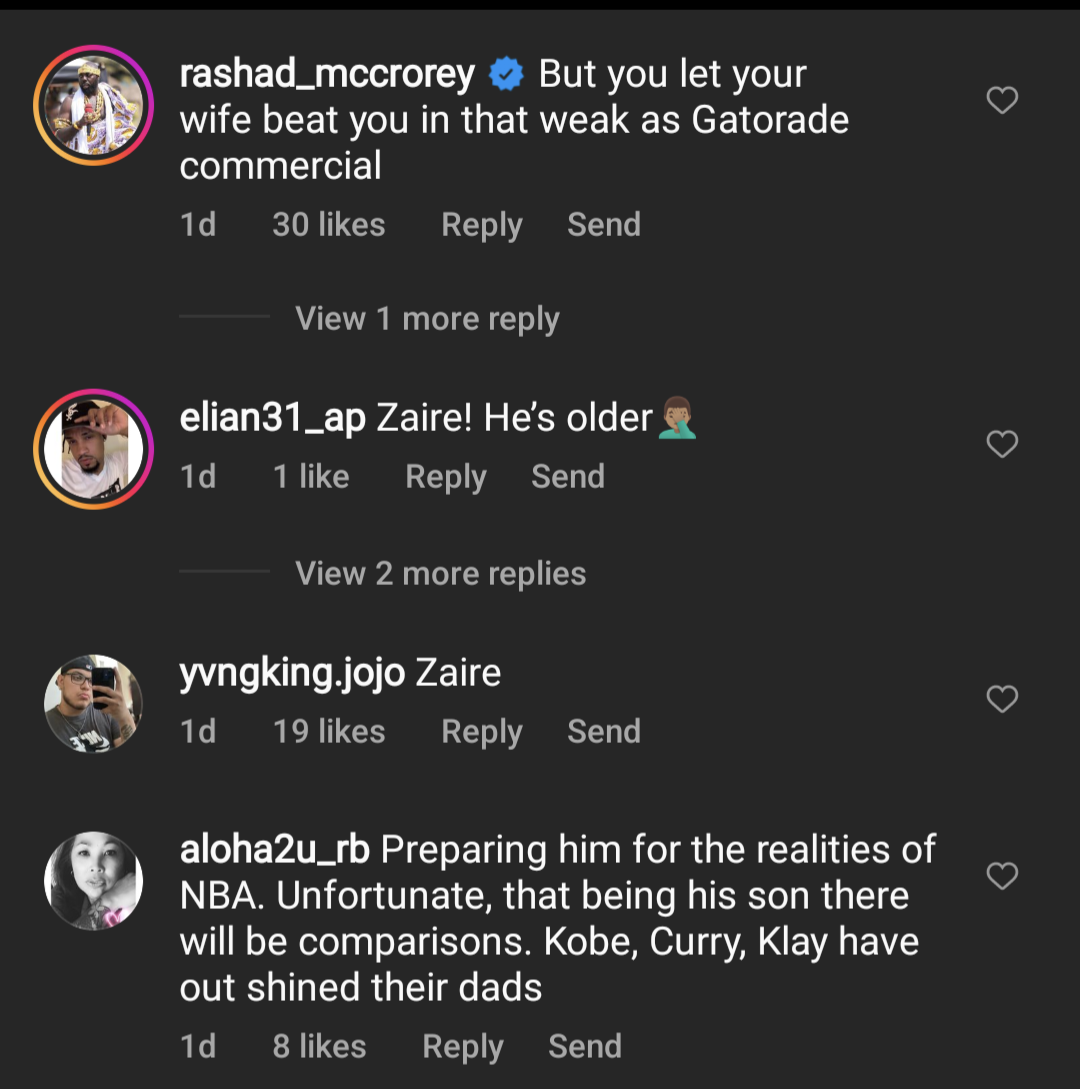
Task: Open elian31_ap's profile picture
Action: coord(93,447)
